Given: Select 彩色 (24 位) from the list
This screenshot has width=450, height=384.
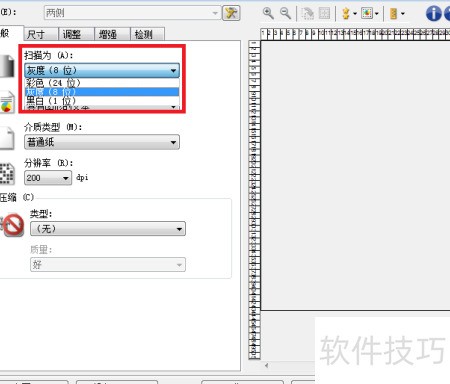Looking at the screenshot, I should tap(102, 83).
